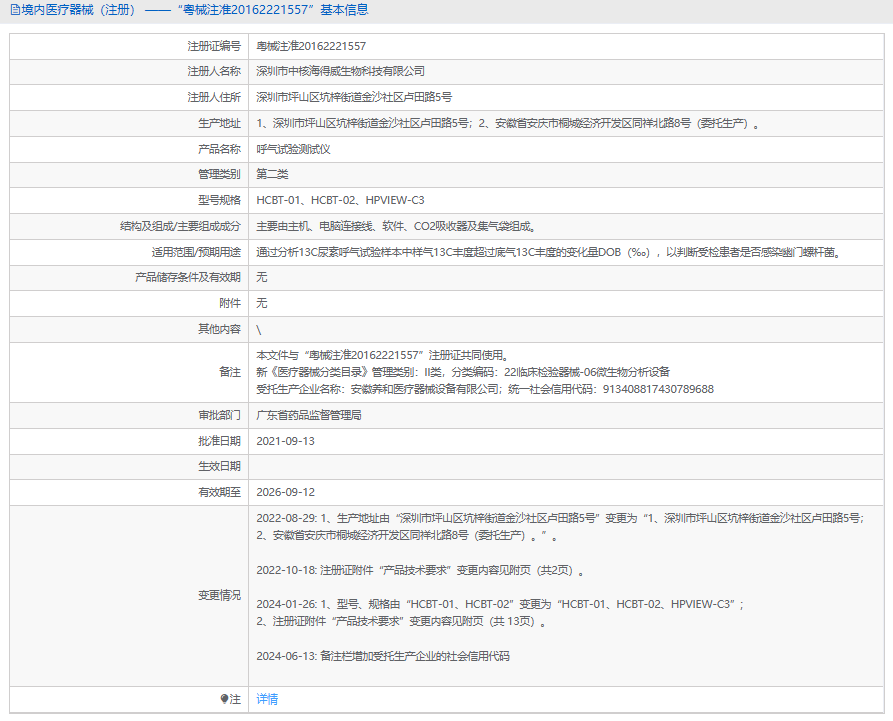893x721 pixels.
Task: Select the 无 value in storage conditions row
Action: 261,277
